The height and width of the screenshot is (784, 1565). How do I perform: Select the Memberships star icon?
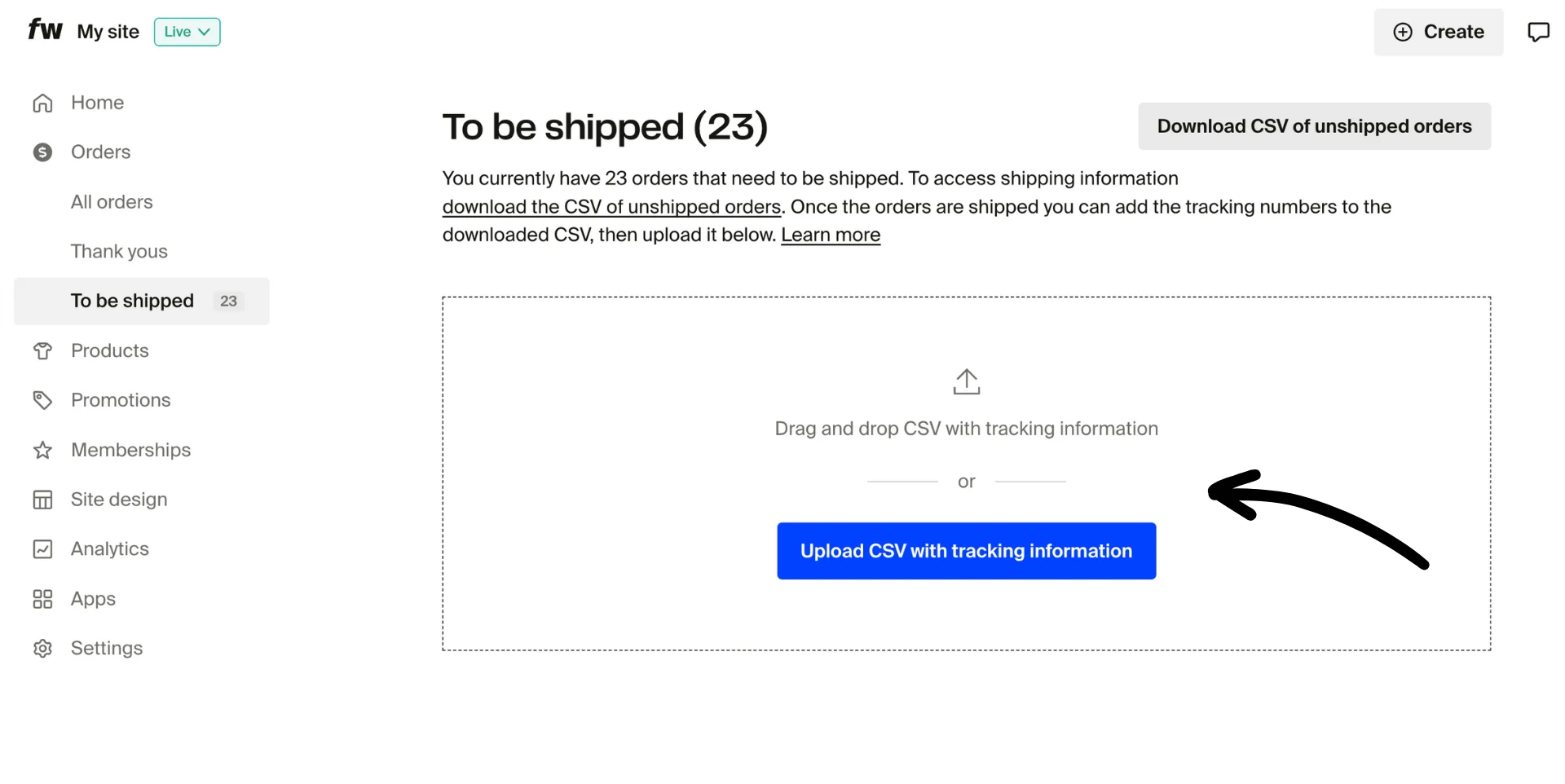pos(42,449)
